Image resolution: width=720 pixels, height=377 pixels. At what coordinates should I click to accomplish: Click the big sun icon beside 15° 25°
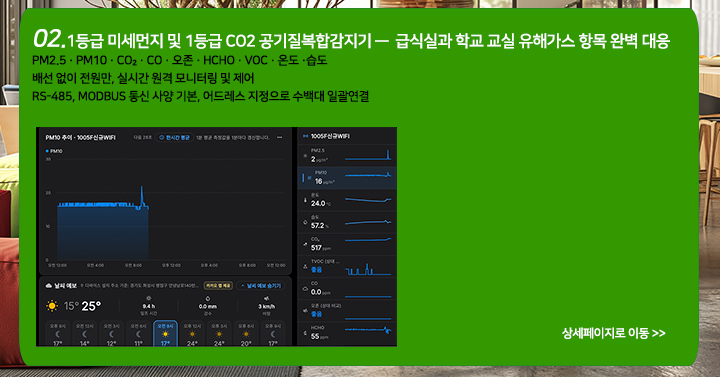[52, 306]
